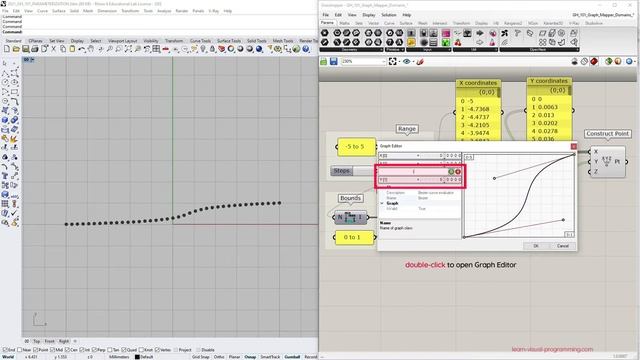Image resolution: width=640 pixels, height=360 pixels.
Task: Click the Save disk icon in Rhino toolbar
Action: pos(25,49)
